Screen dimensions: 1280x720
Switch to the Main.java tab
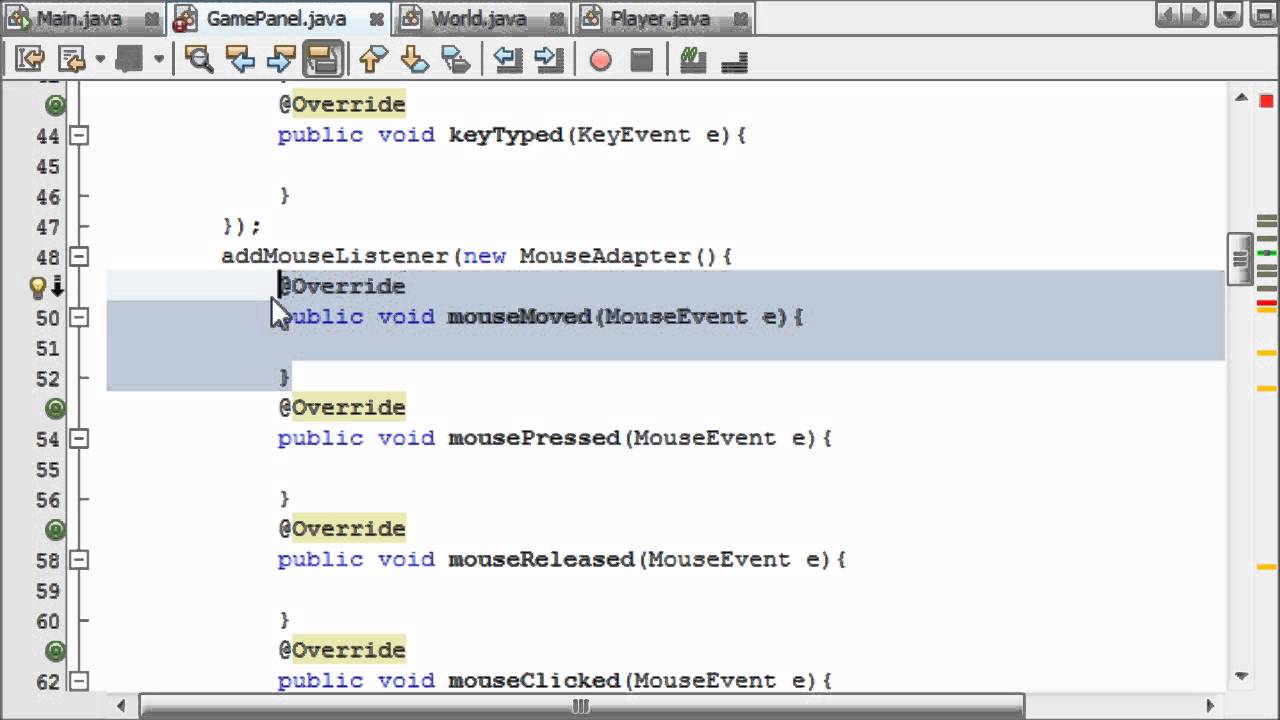pyautogui.click(x=83, y=18)
